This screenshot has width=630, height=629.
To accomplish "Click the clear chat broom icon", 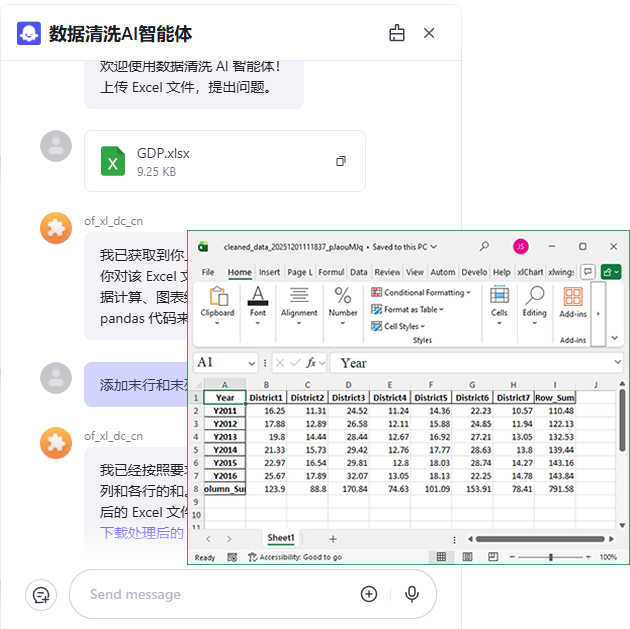I will pos(397,33).
